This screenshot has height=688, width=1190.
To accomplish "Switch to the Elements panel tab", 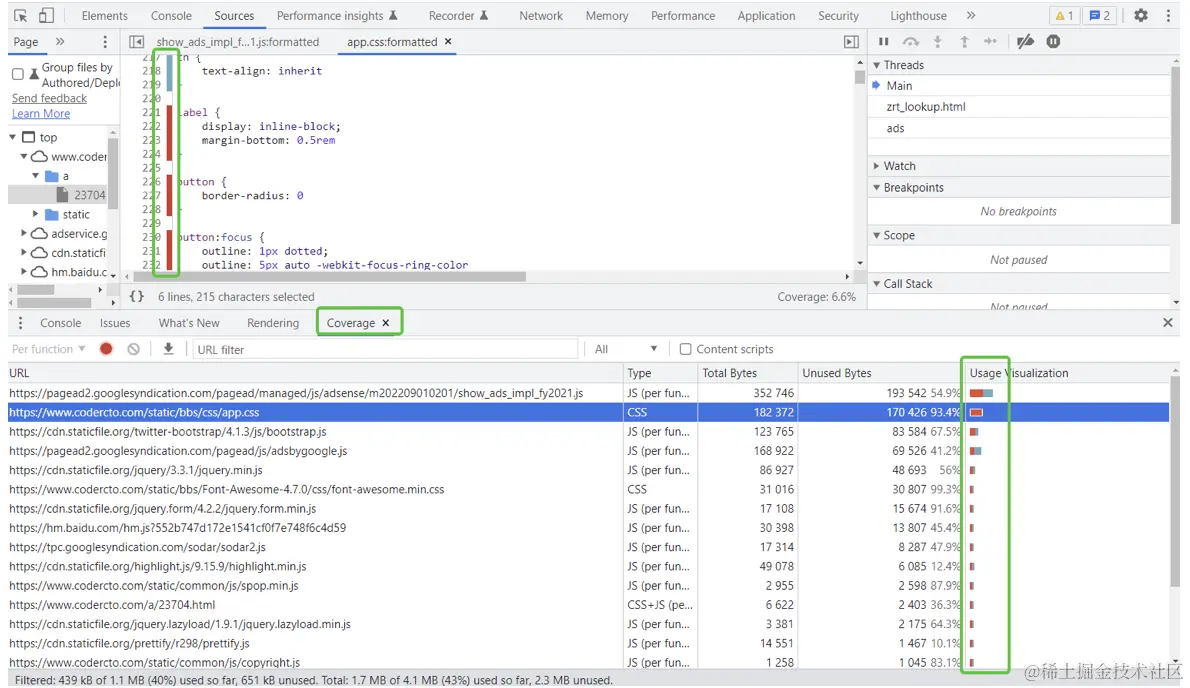I will coord(105,15).
